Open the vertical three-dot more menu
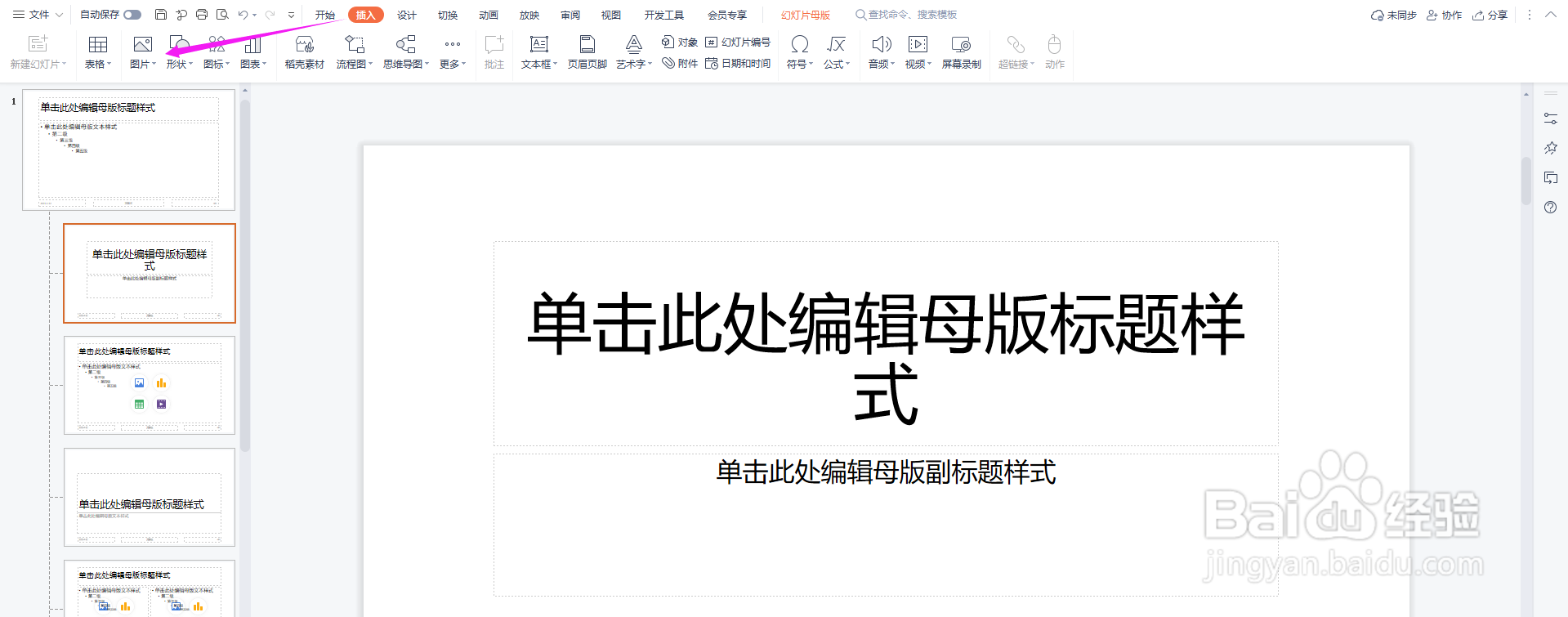 pyautogui.click(x=1529, y=15)
